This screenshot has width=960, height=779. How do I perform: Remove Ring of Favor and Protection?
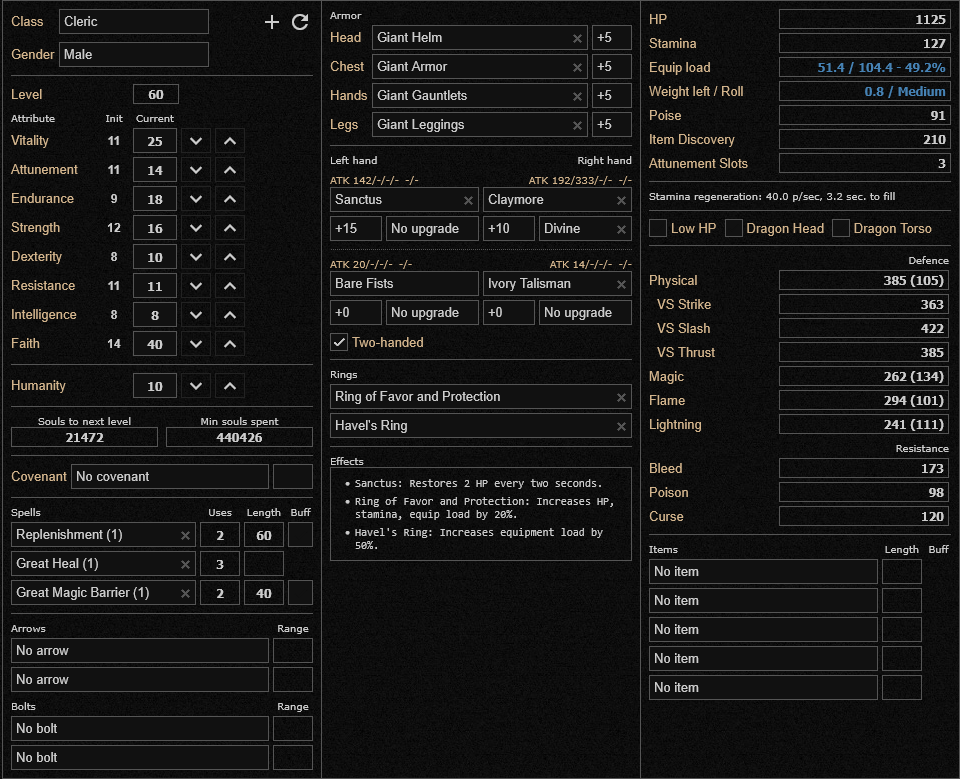click(621, 397)
